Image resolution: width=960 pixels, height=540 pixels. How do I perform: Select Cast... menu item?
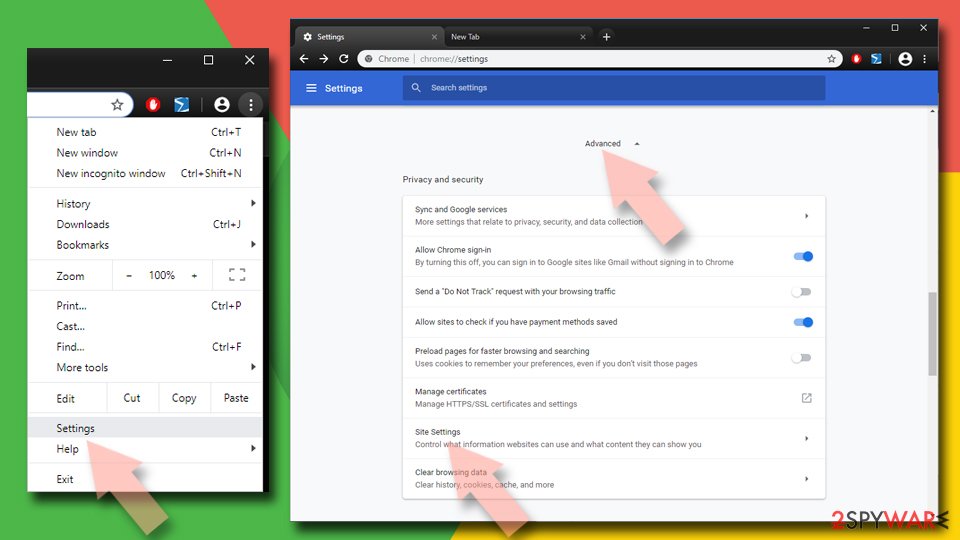[x=145, y=326]
